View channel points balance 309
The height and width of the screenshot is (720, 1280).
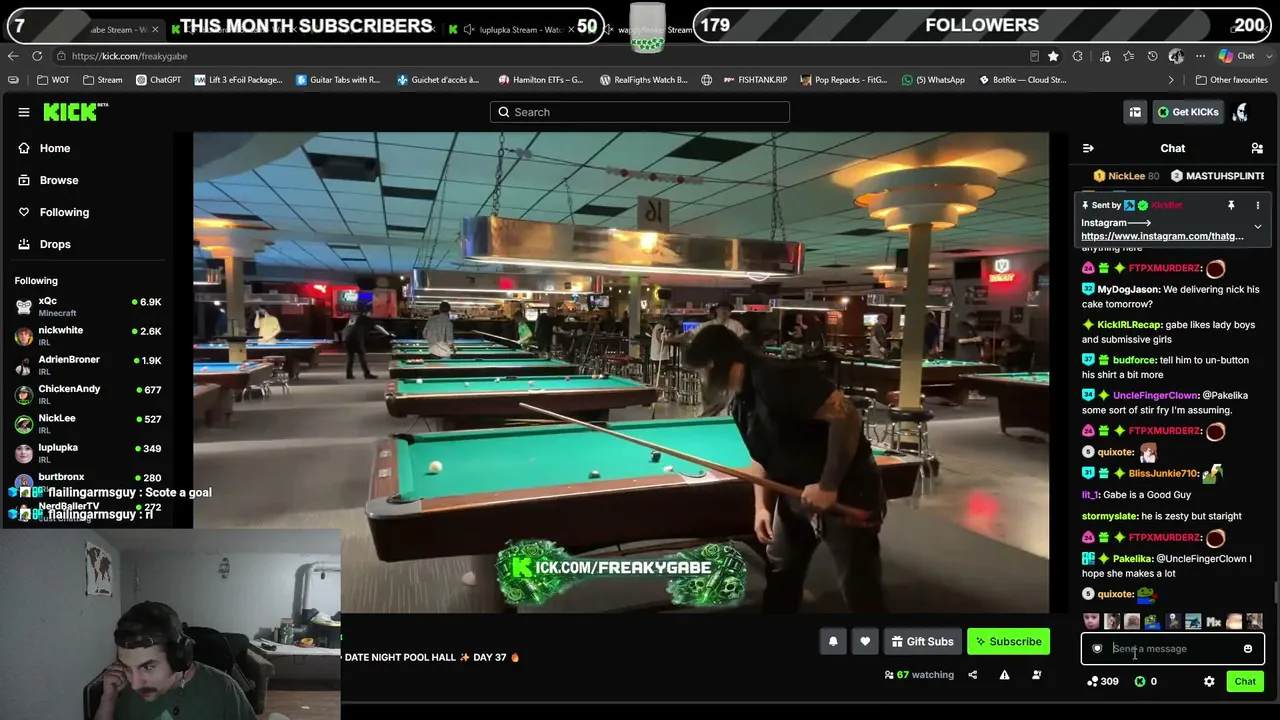[x=1102, y=681]
